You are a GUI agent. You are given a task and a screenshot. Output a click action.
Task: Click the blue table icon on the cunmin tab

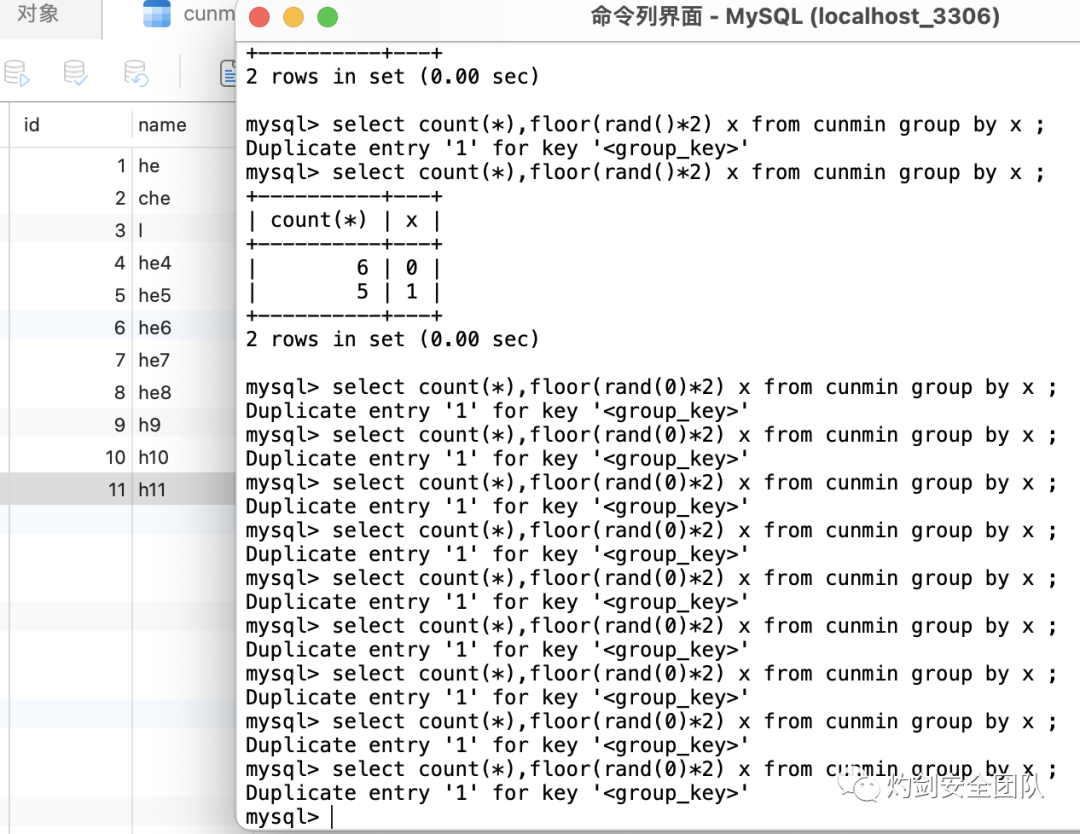(x=157, y=13)
